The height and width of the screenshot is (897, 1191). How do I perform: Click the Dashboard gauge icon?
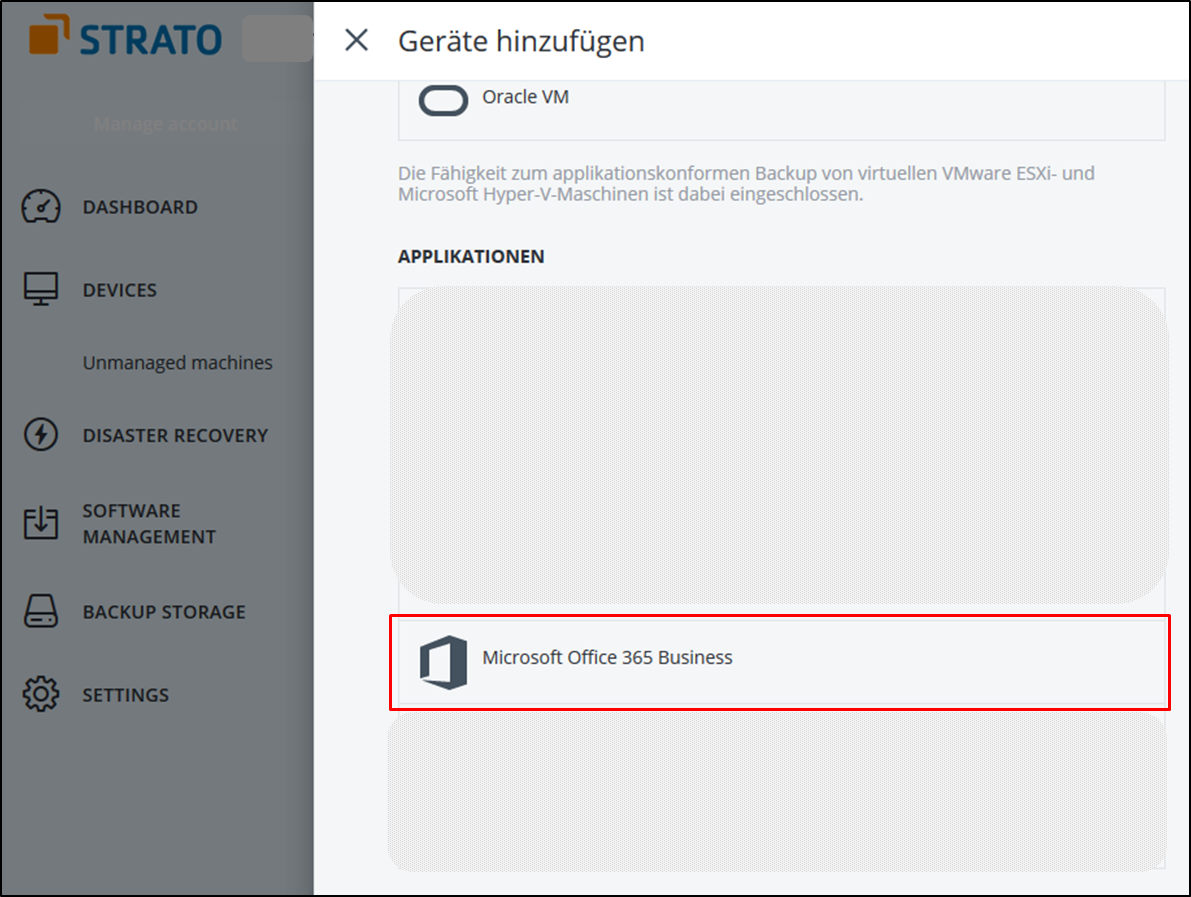[41, 207]
